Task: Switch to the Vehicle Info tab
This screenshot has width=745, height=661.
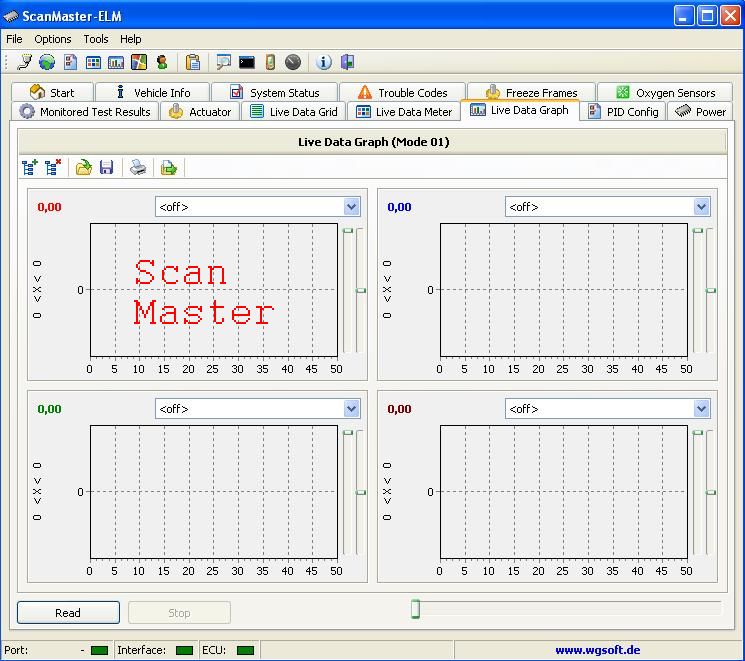Action: point(153,92)
